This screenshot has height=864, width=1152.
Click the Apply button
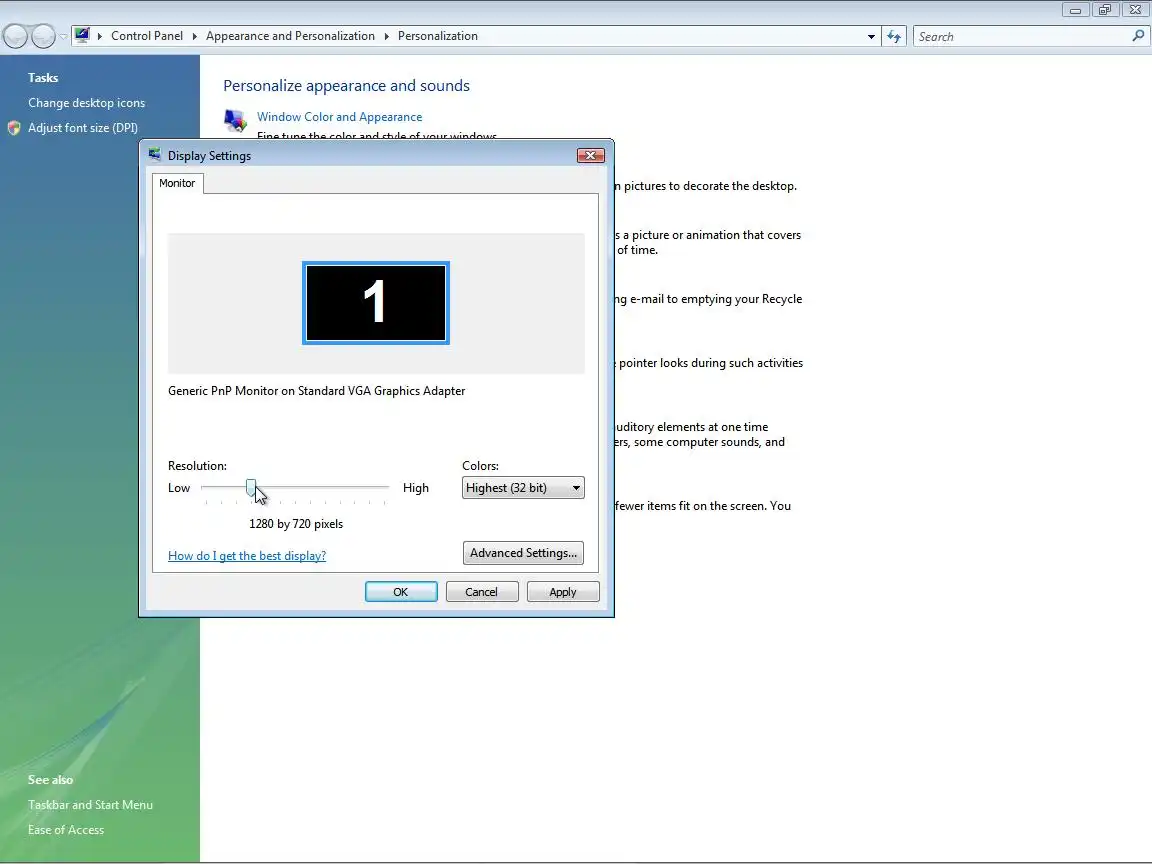click(563, 591)
